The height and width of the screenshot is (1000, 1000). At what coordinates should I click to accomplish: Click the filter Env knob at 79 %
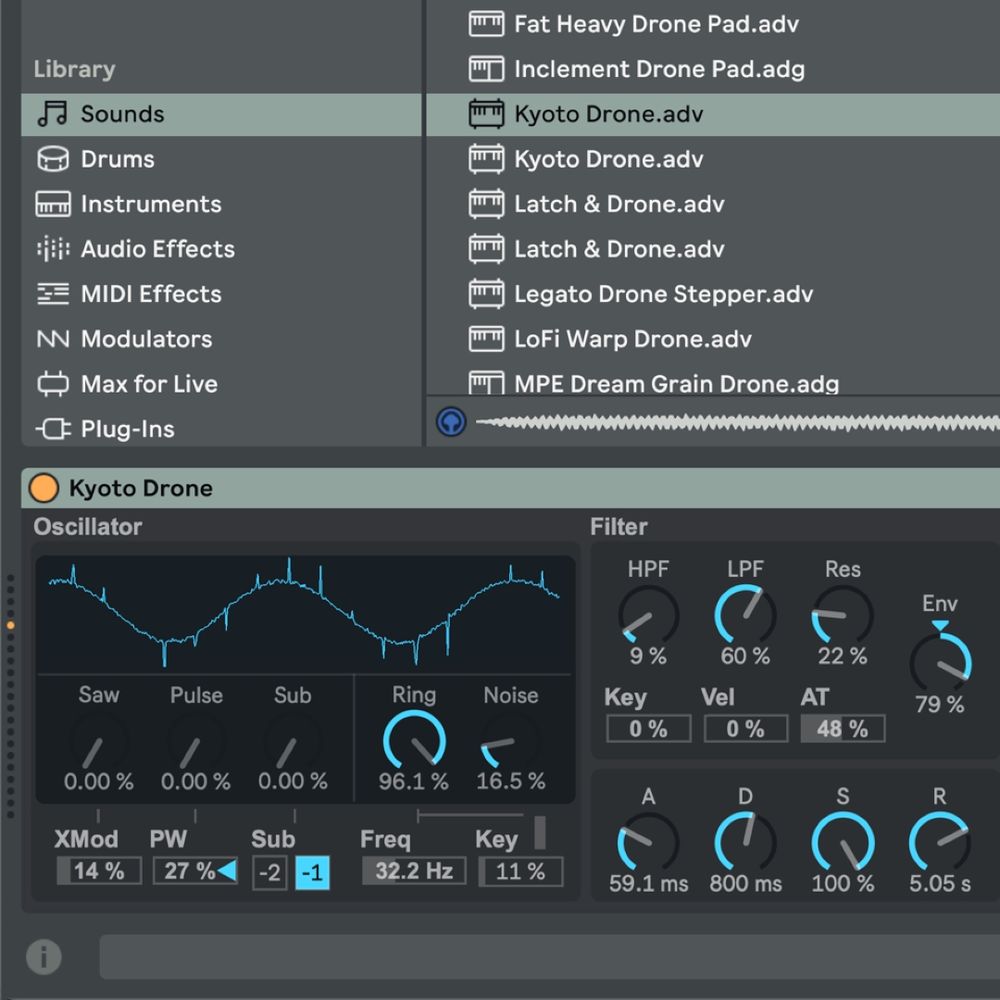[940, 663]
